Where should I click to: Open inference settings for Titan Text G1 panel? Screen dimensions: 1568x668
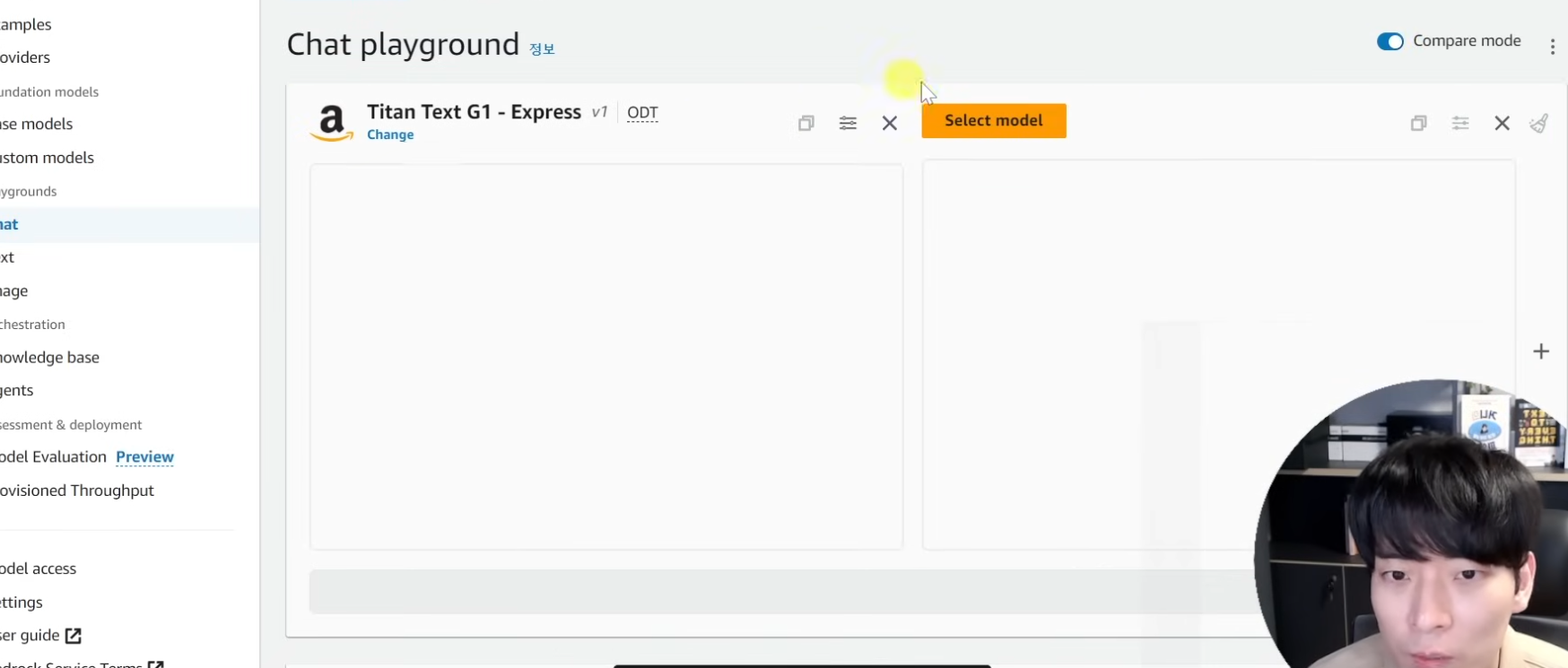pyautogui.click(x=848, y=123)
